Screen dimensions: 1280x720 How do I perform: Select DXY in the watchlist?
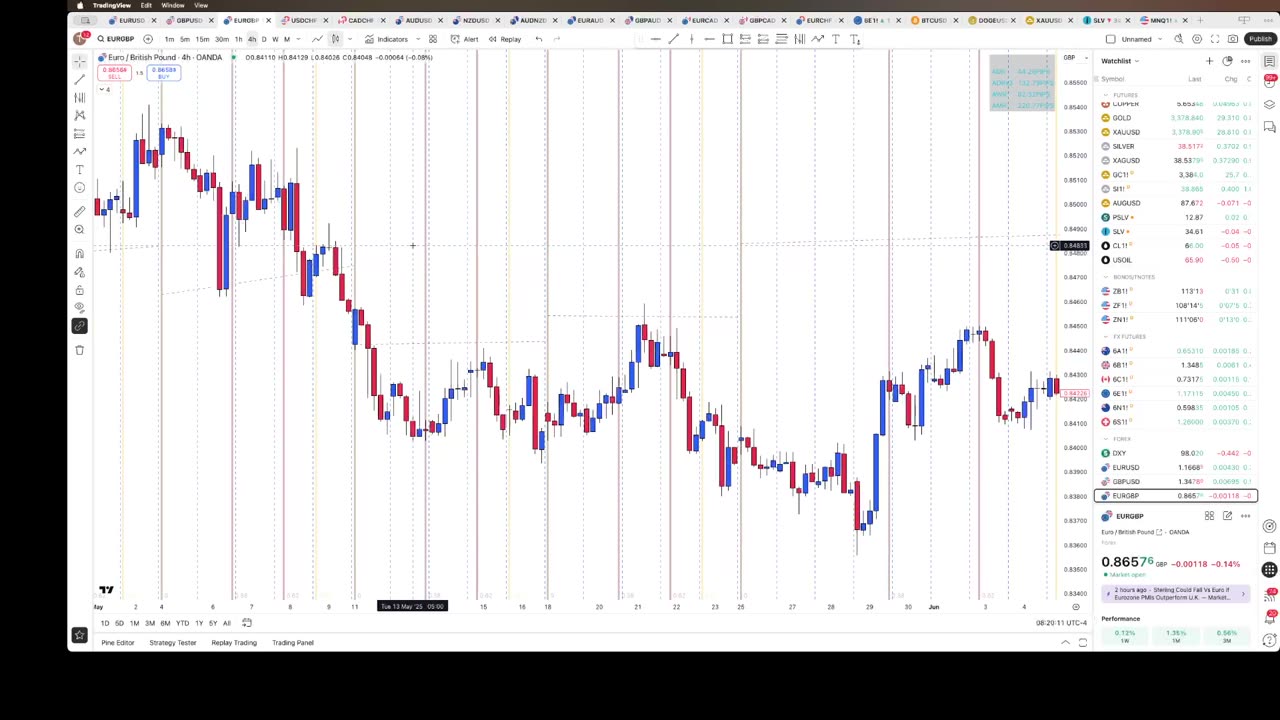pyautogui.click(x=1177, y=453)
